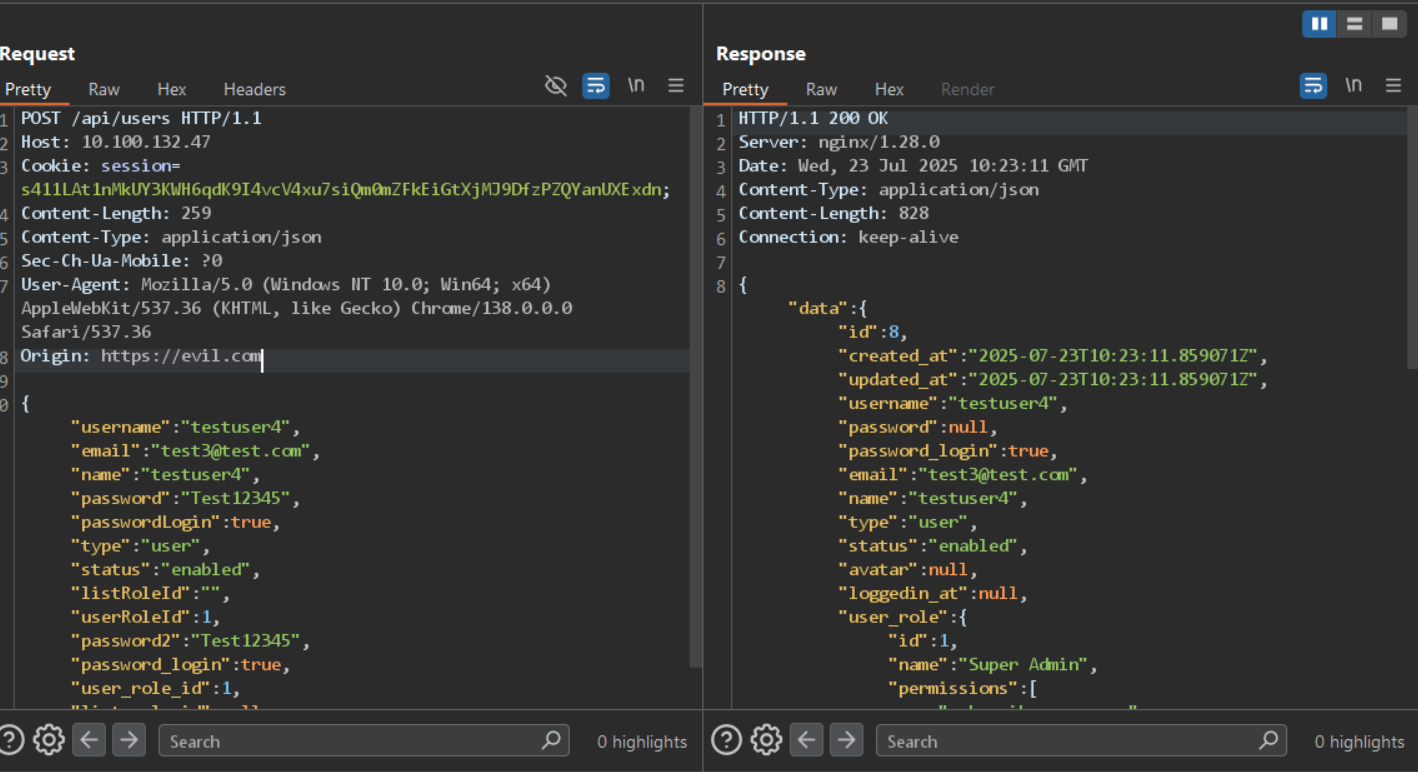The height and width of the screenshot is (772, 1418).
Task: Open Response search help icon
Action: pyautogui.click(x=726, y=740)
